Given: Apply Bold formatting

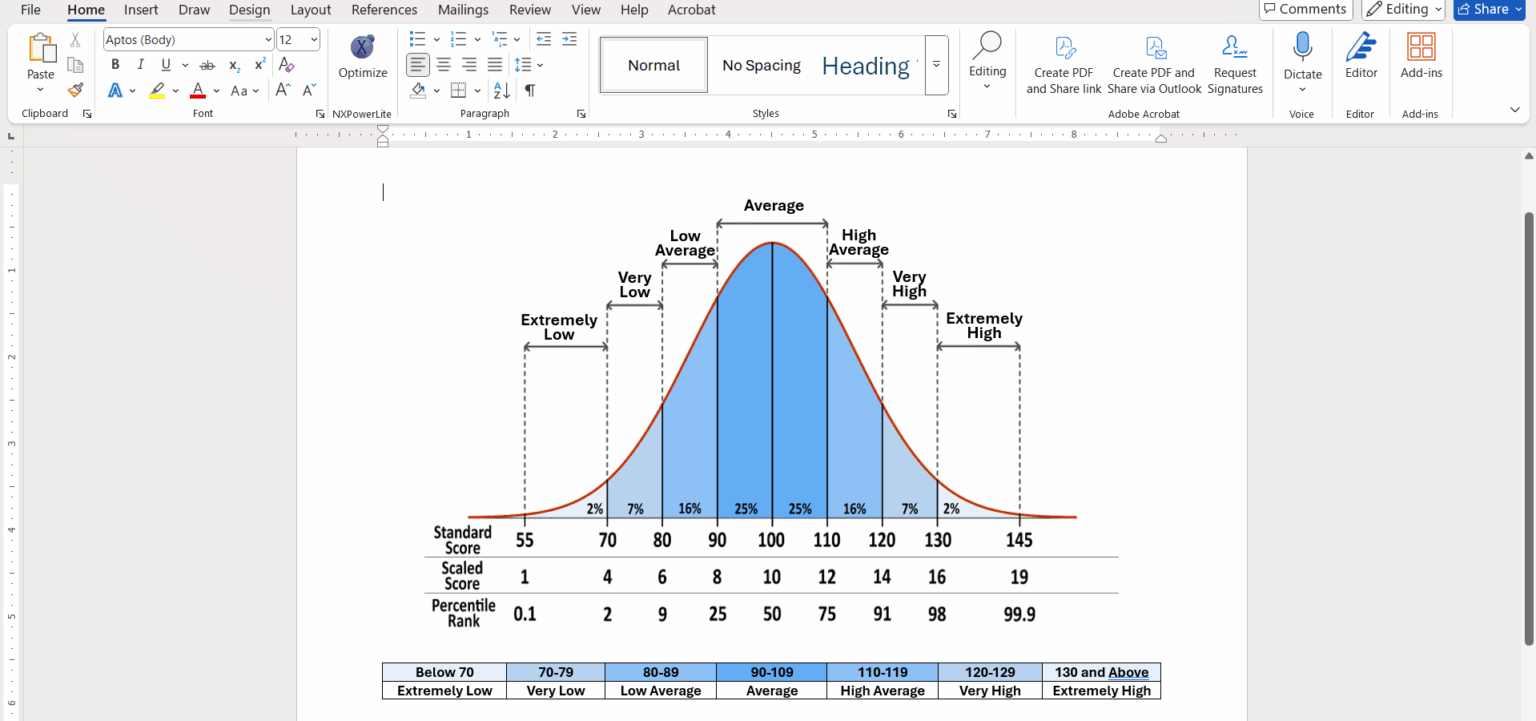Looking at the screenshot, I should point(115,62).
